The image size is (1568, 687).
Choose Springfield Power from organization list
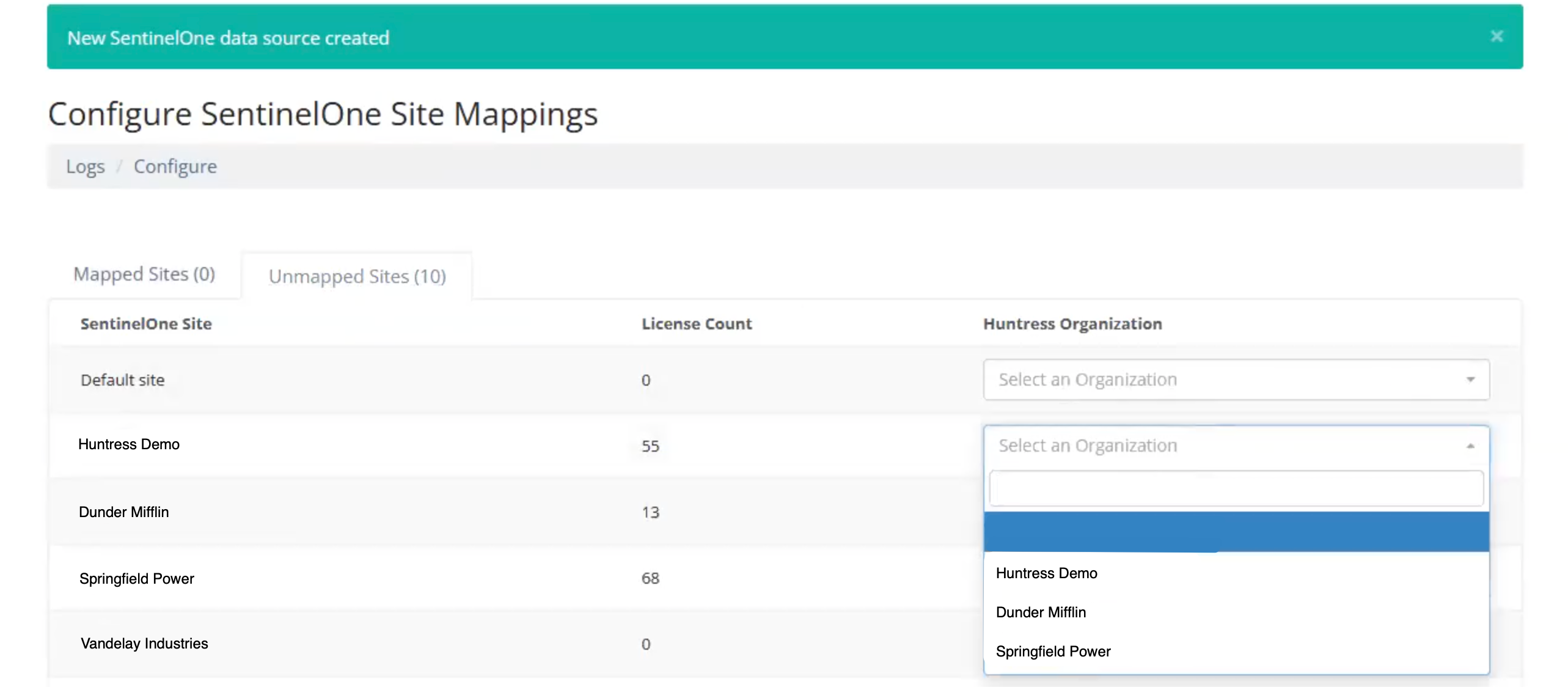pos(1236,652)
